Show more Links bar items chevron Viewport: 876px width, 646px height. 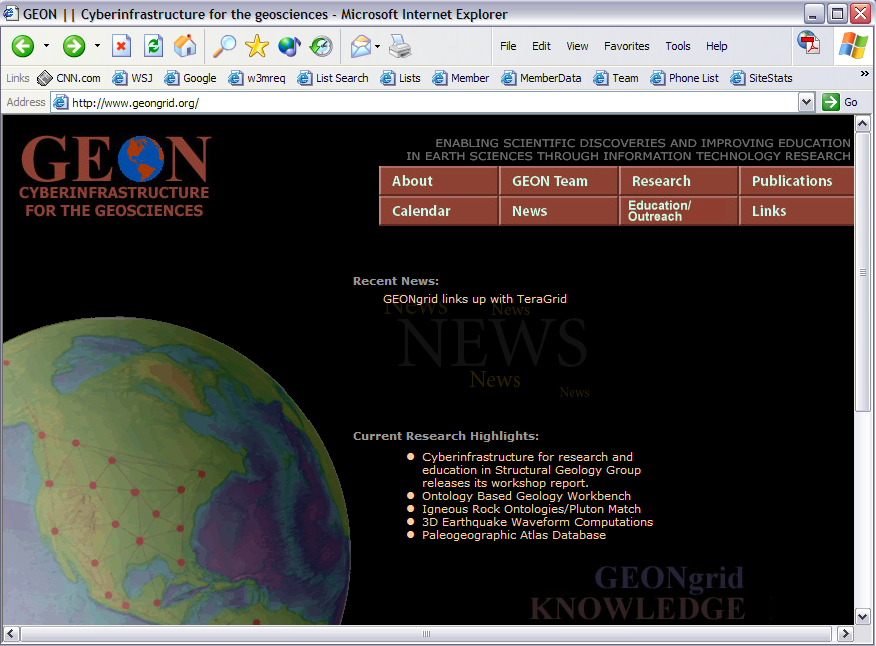pos(864,73)
